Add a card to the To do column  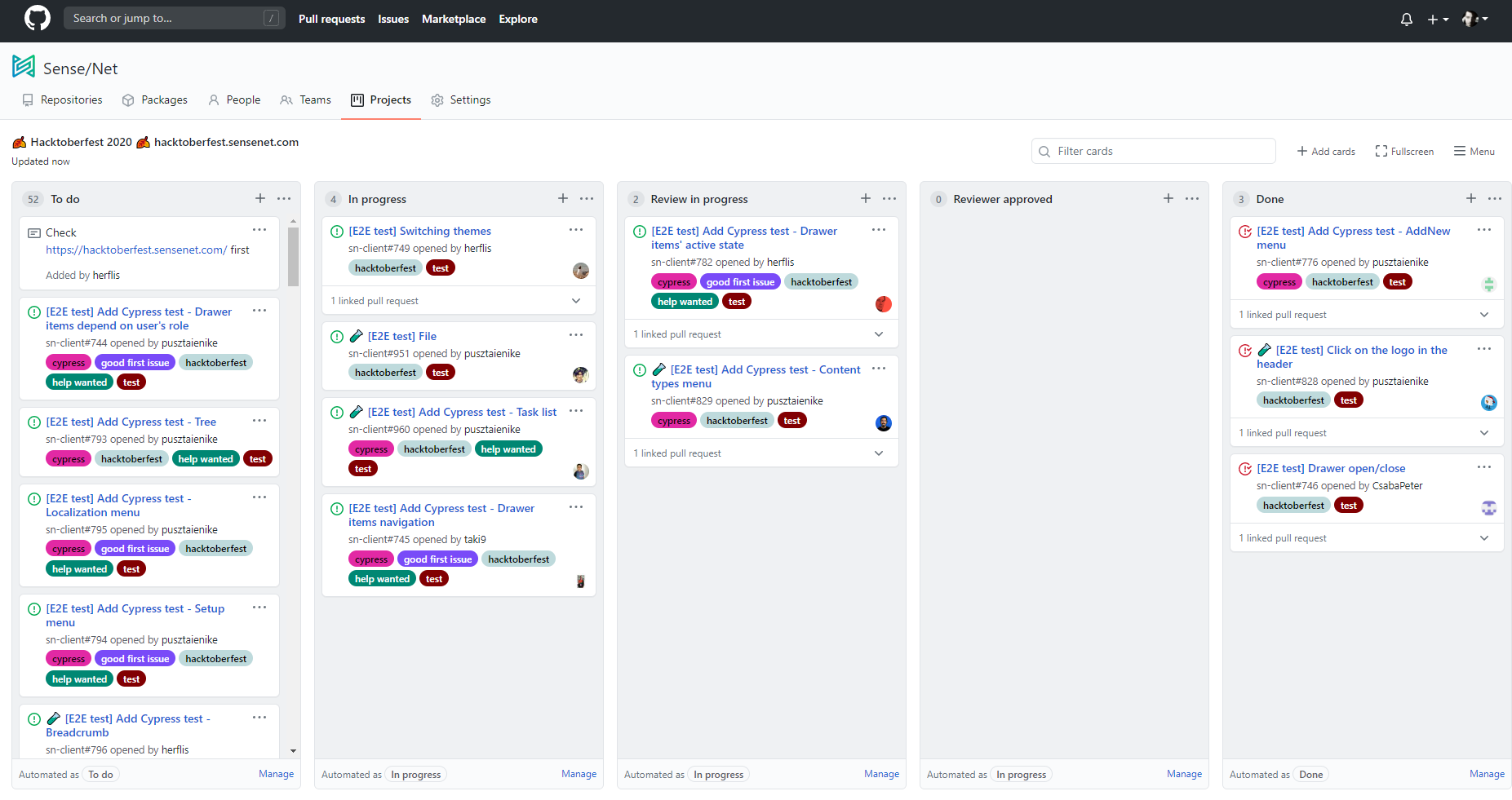pos(260,198)
